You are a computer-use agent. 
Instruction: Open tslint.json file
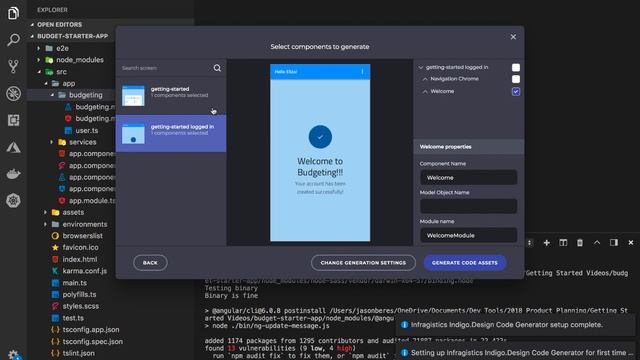(78, 353)
